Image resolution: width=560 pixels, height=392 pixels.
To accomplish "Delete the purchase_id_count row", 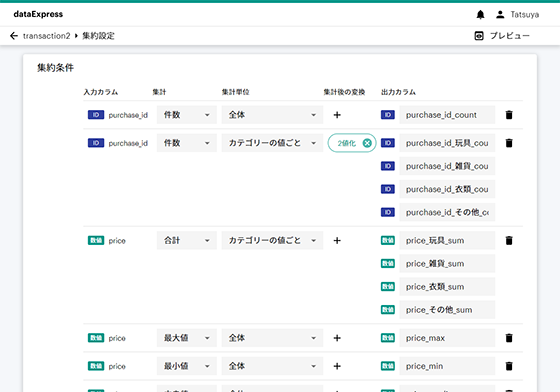I will pos(509,115).
